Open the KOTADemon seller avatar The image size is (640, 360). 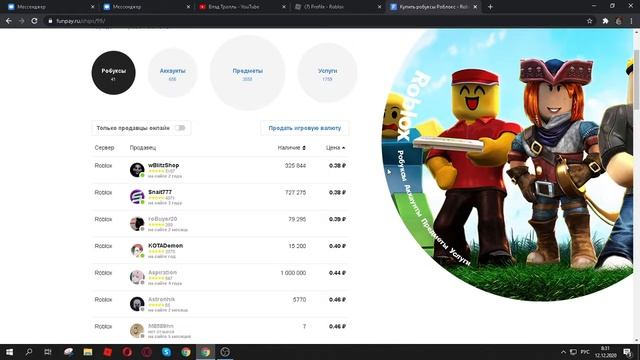(137, 250)
